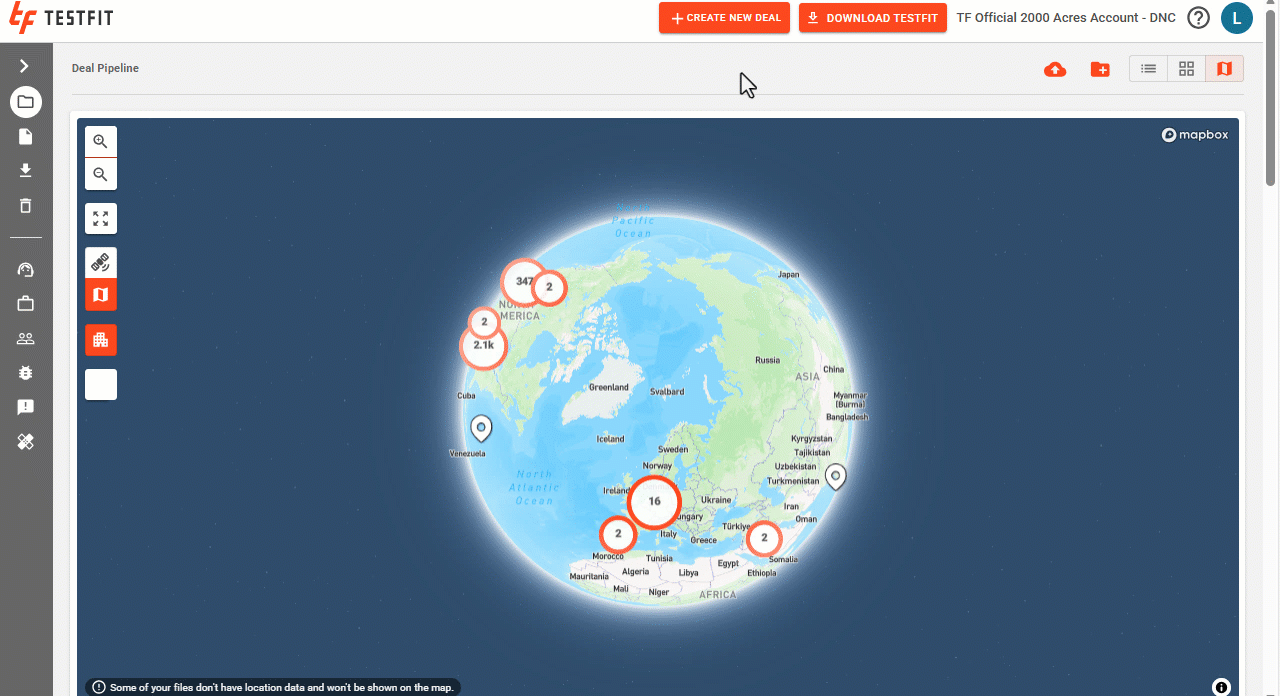Toggle fullscreen map view
Image resolution: width=1280 pixels, height=696 pixels.
(101, 218)
